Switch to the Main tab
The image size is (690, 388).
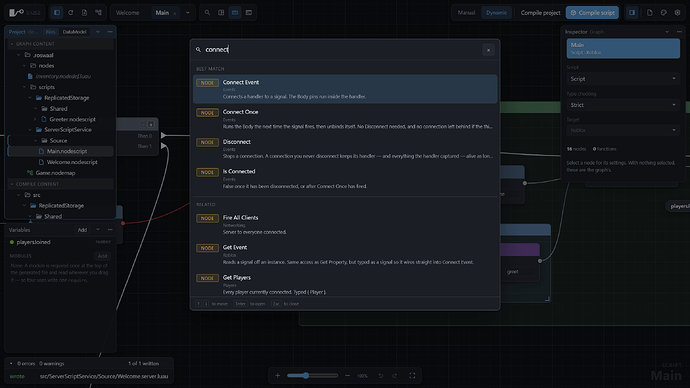point(162,13)
